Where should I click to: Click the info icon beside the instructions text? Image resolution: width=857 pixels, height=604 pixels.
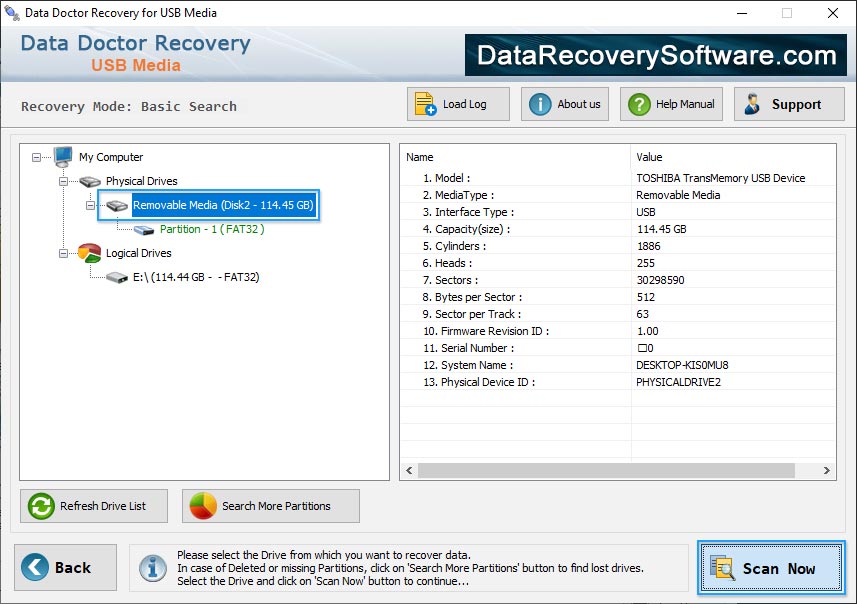coord(152,568)
